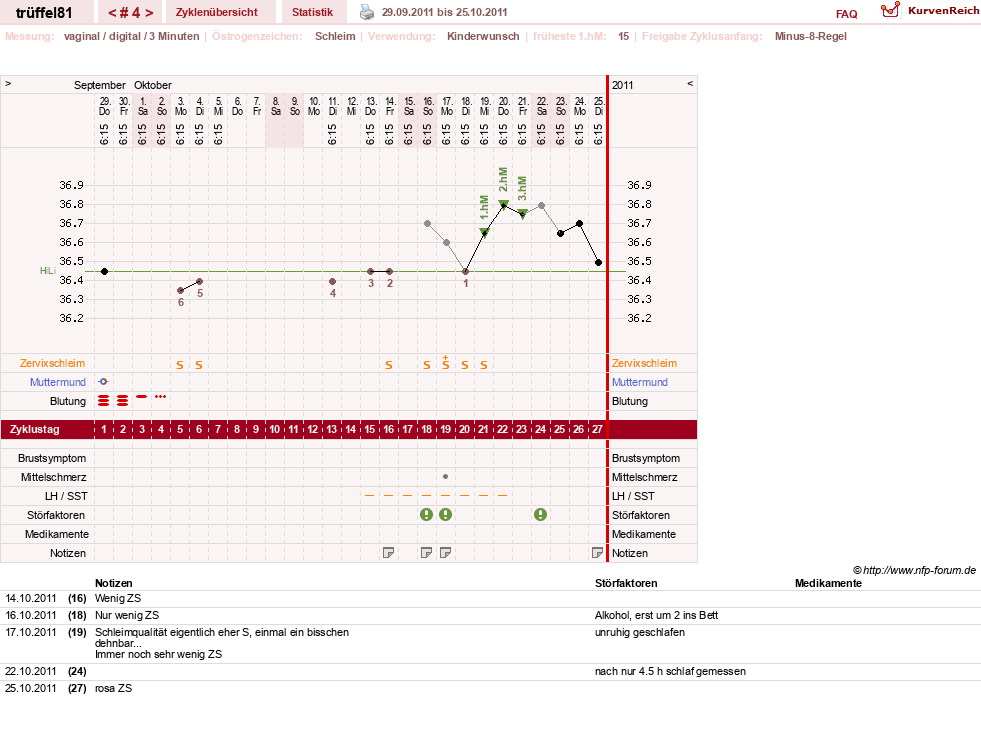Click the 2.hM triangle marker

click(x=503, y=203)
